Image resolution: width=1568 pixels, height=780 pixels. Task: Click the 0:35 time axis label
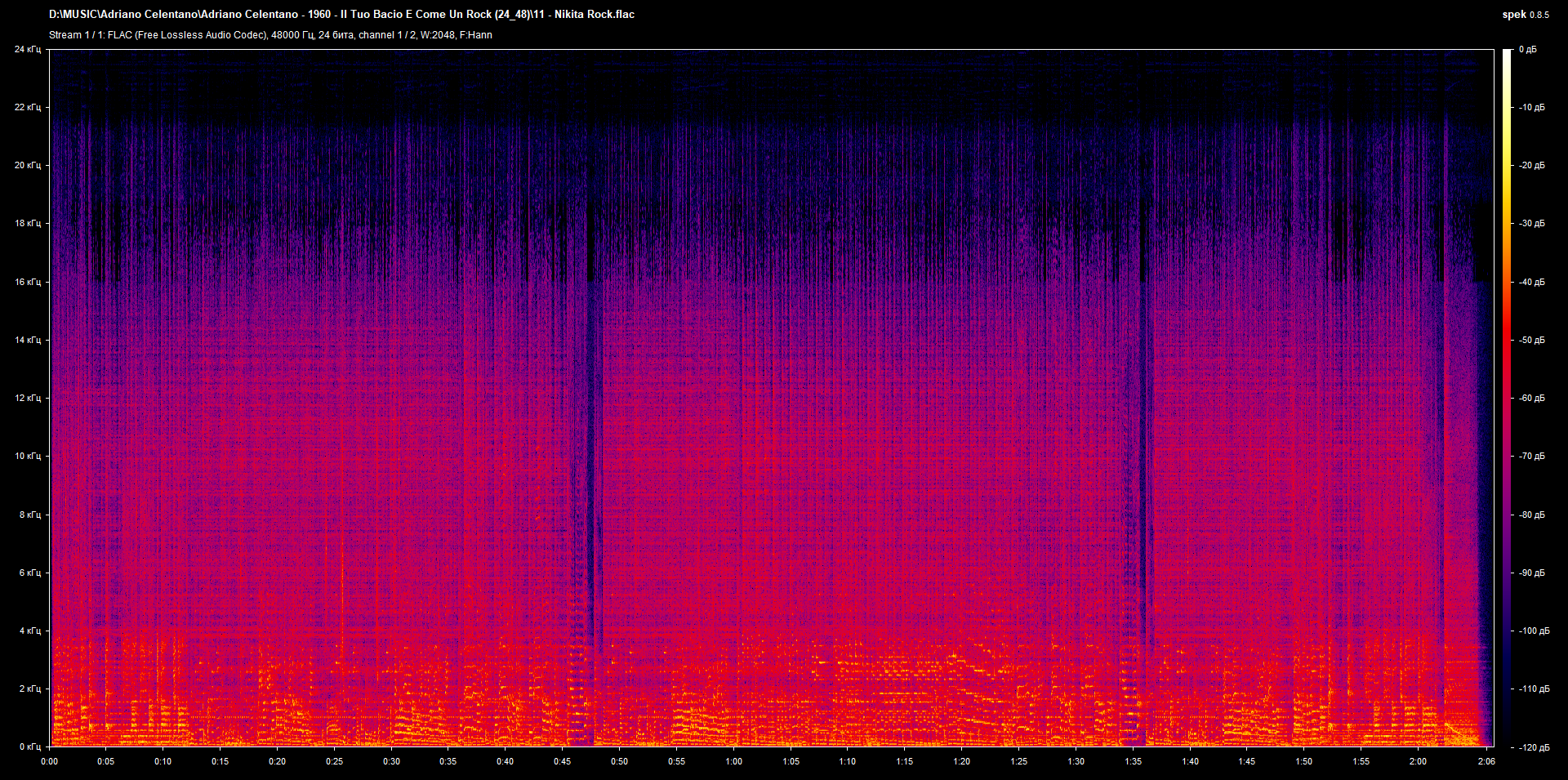click(448, 762)
